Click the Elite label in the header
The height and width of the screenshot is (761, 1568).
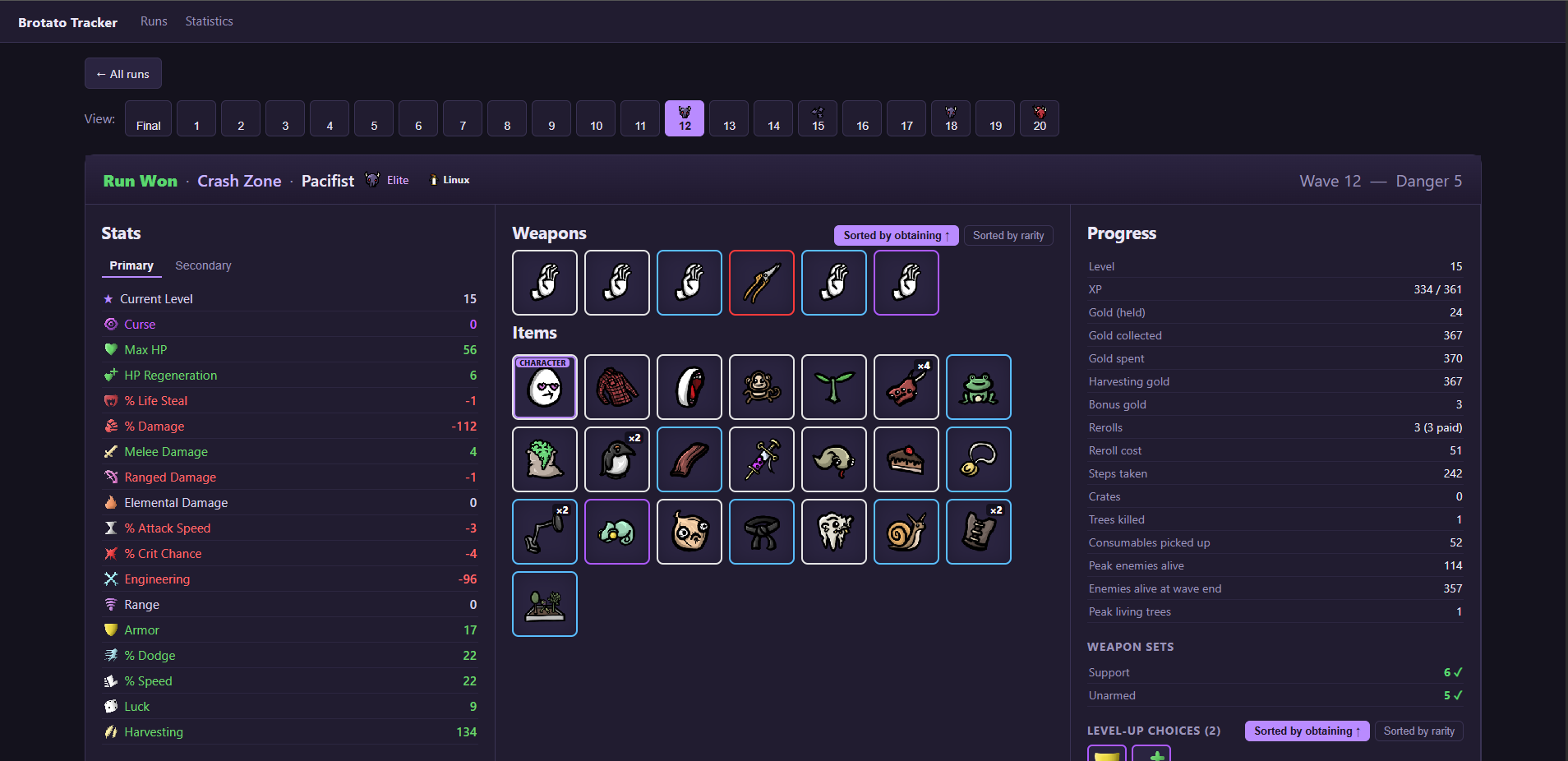click(398, 180)
